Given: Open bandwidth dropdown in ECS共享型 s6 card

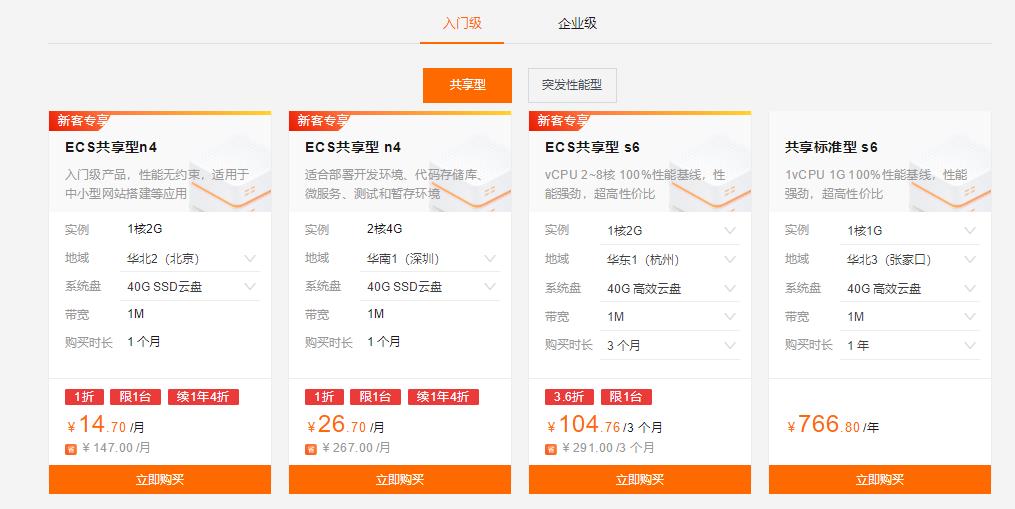Looking at the screenshot, I should (670, 317).
